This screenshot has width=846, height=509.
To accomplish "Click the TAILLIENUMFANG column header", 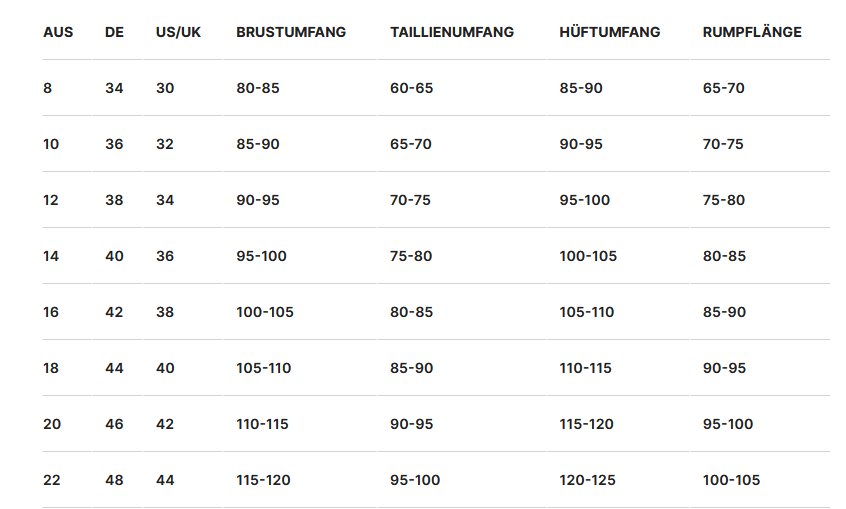I will [452, 32].
